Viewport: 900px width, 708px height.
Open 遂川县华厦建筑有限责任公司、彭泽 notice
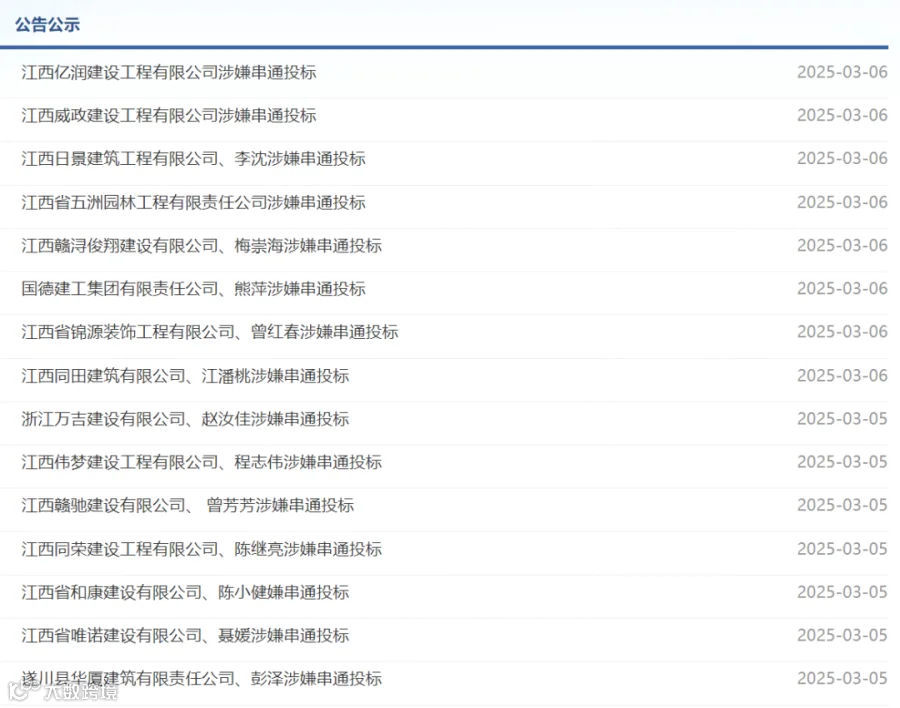click(x=201, y=679)
